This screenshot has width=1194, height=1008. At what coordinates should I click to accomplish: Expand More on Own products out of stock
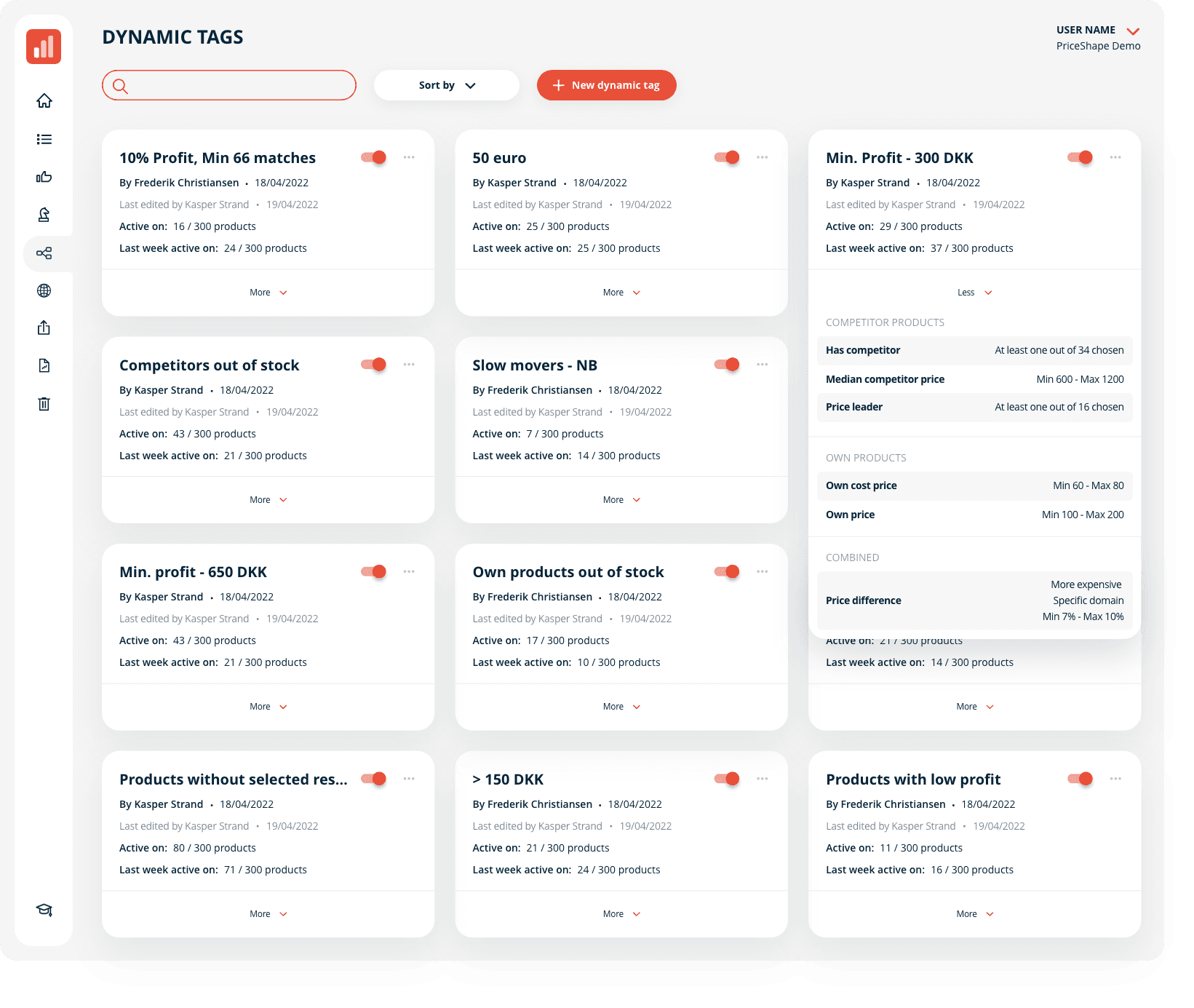621,707
